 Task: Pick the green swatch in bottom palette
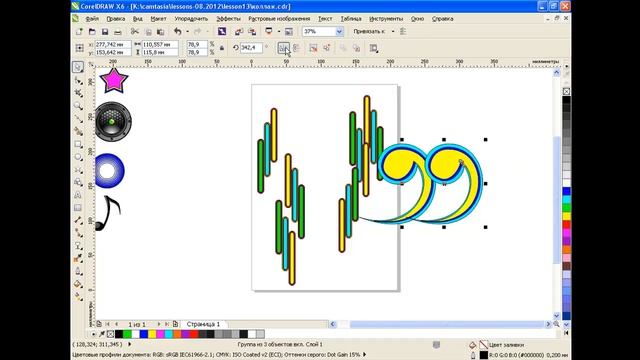127,334
